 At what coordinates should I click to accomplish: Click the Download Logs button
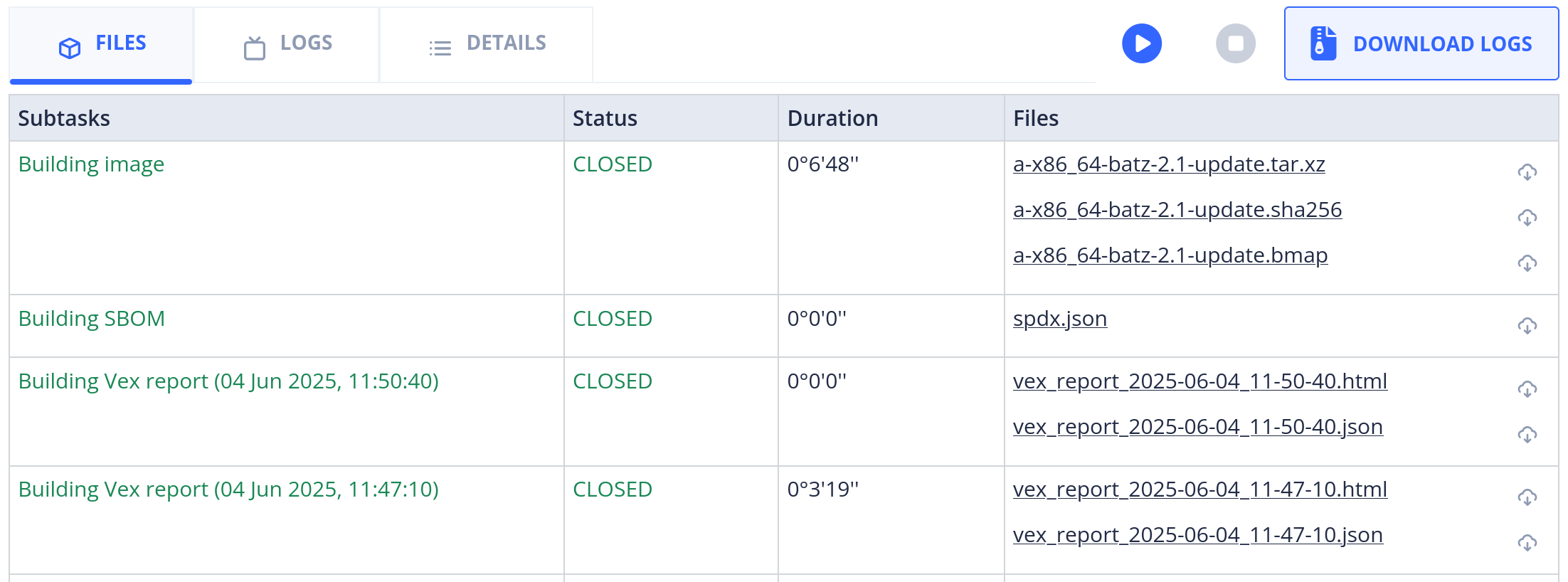[1421, 43]
